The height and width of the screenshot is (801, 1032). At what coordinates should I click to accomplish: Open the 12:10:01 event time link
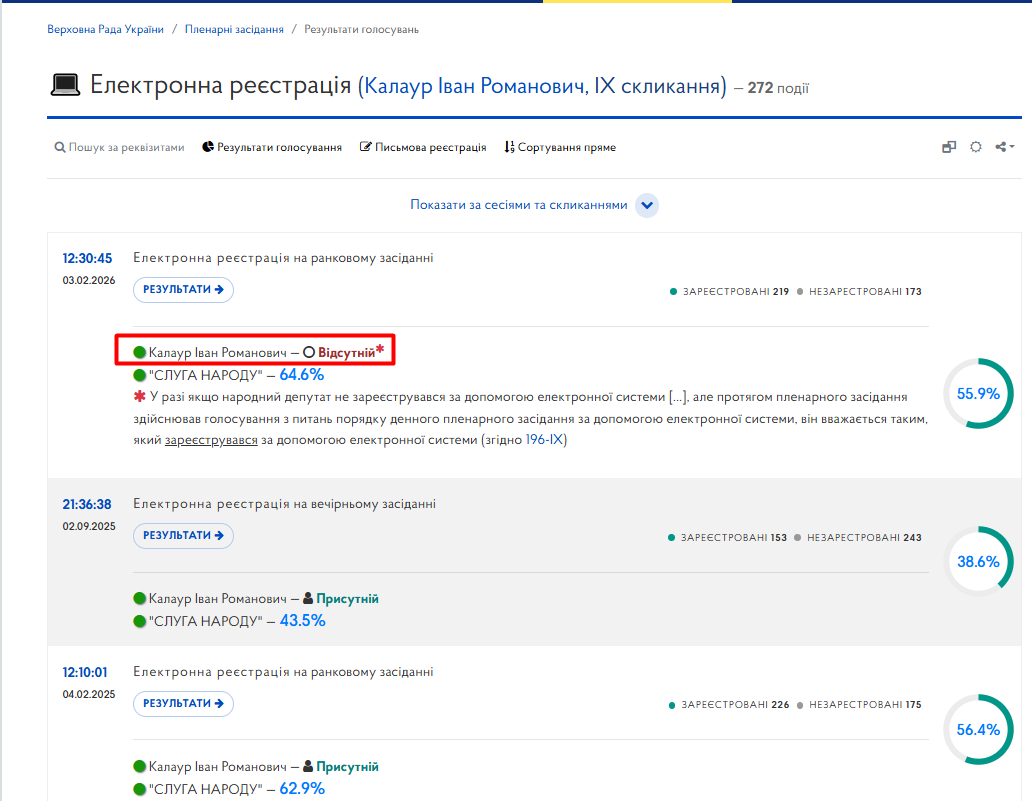coord(85,673)
